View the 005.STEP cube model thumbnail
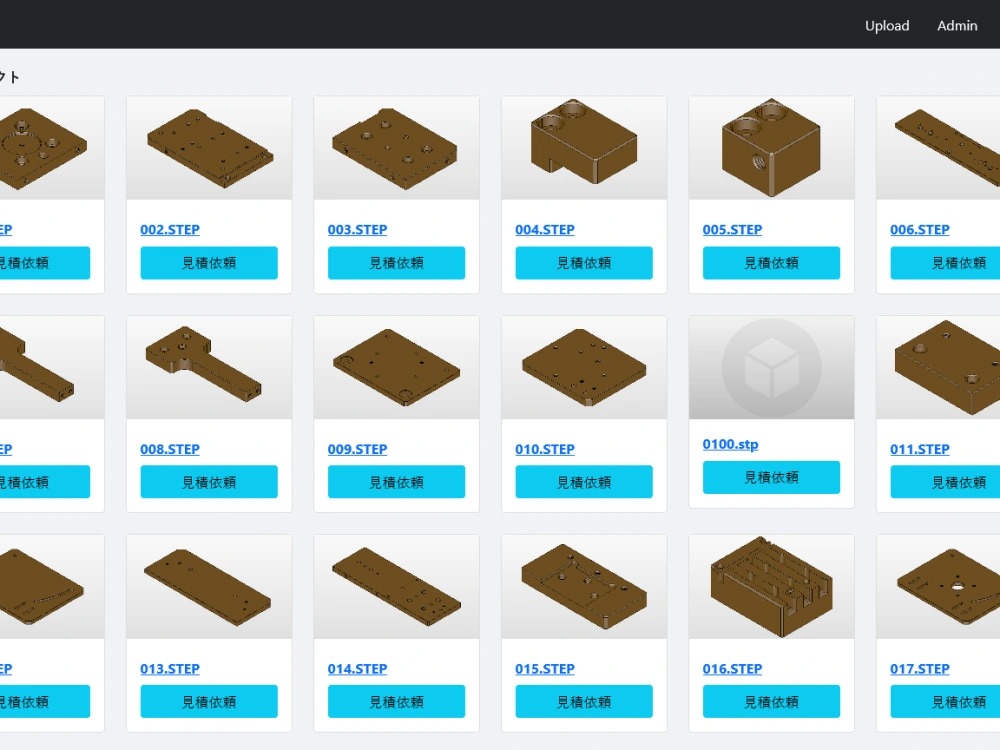Screen dimensions: 1000x750 [x=772, y=148]
